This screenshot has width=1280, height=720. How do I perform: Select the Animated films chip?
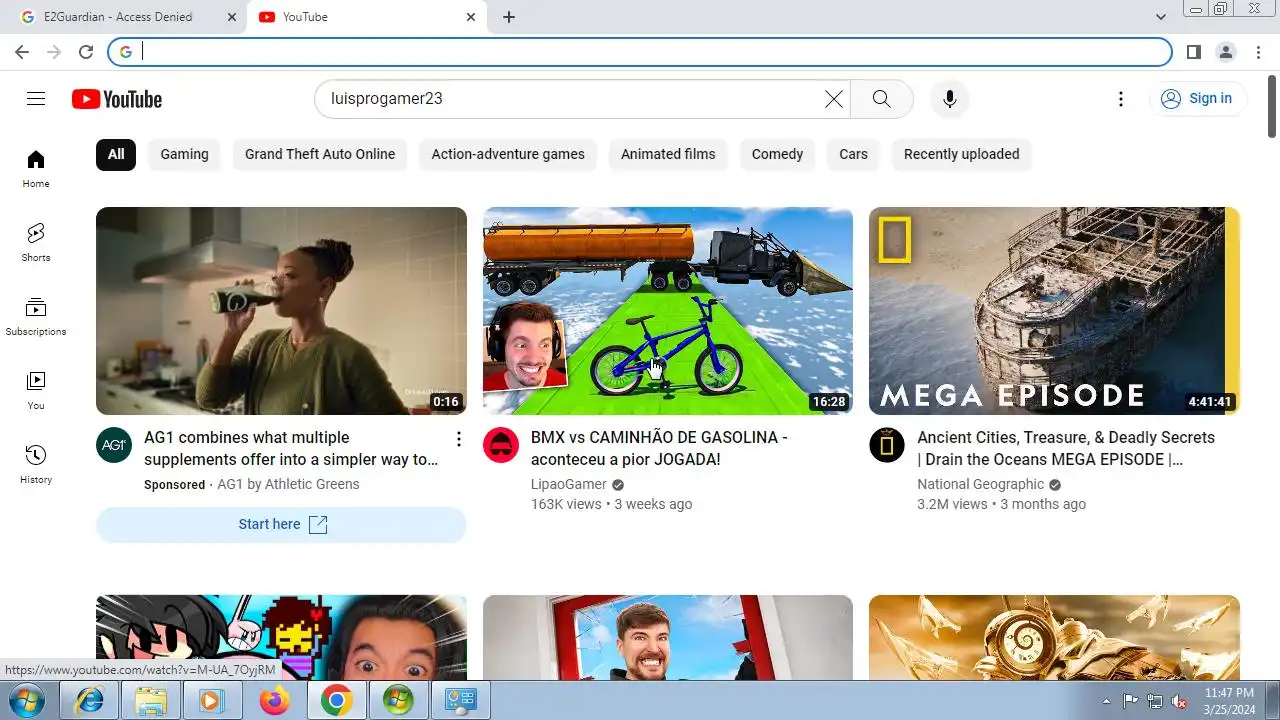[x=668, y=154]
